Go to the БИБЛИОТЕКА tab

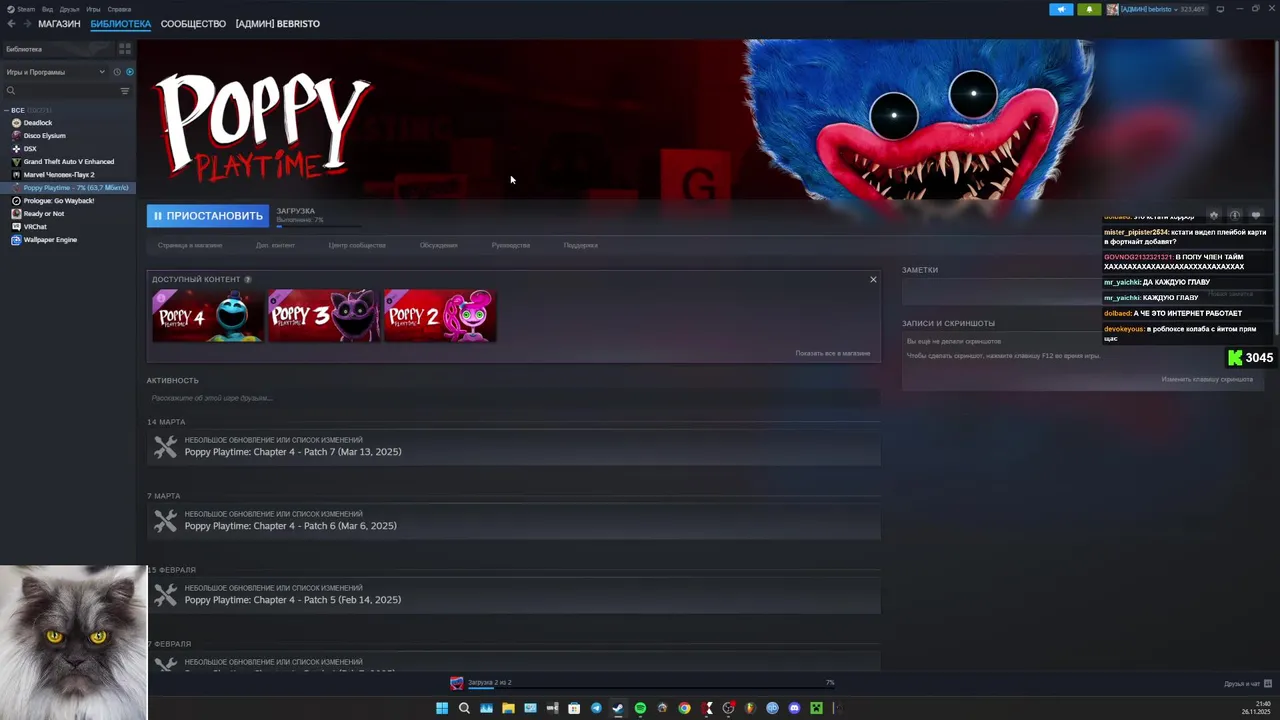[121, 24]
